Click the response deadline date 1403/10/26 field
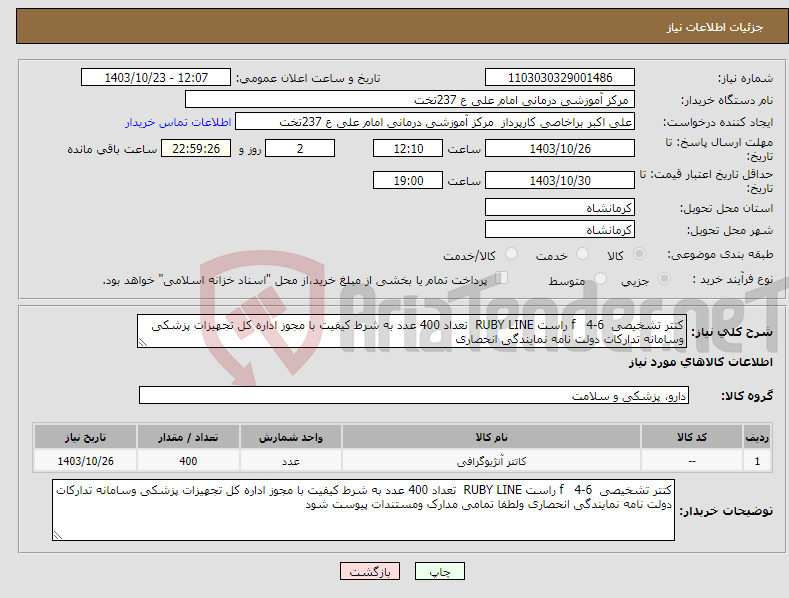The width and height of the screenshot is (789, 598). click(x=560, y=148)
